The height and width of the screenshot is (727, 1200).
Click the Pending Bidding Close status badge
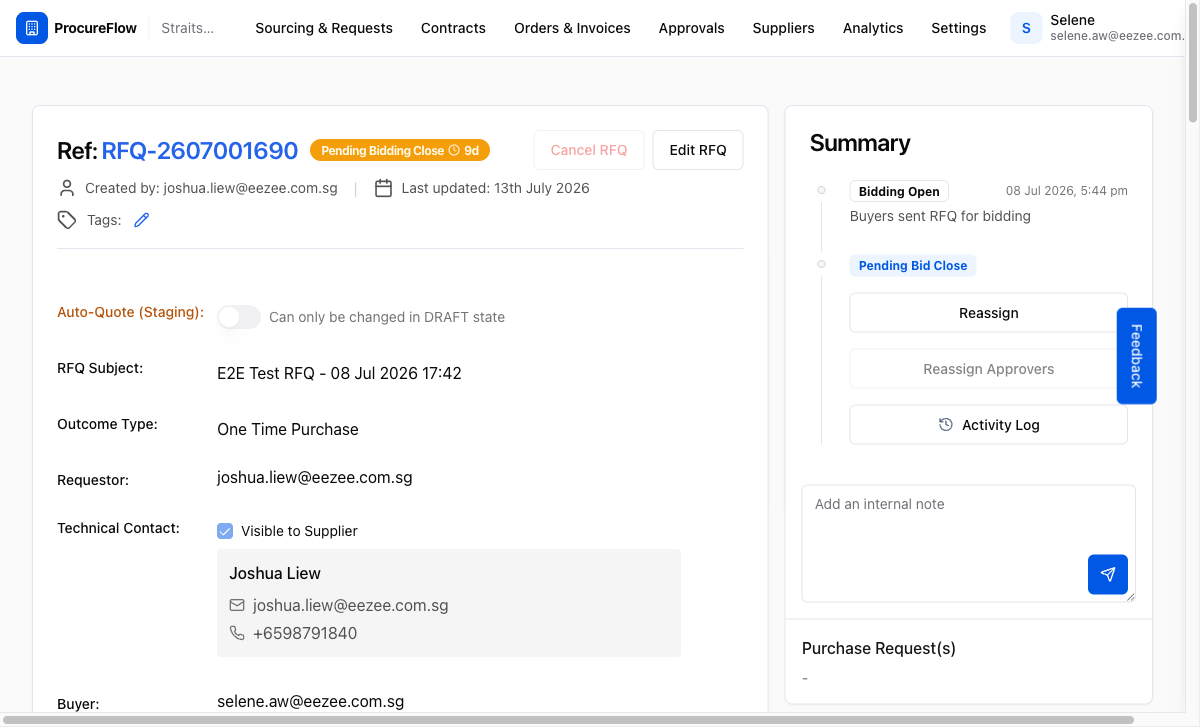(400, 151)
